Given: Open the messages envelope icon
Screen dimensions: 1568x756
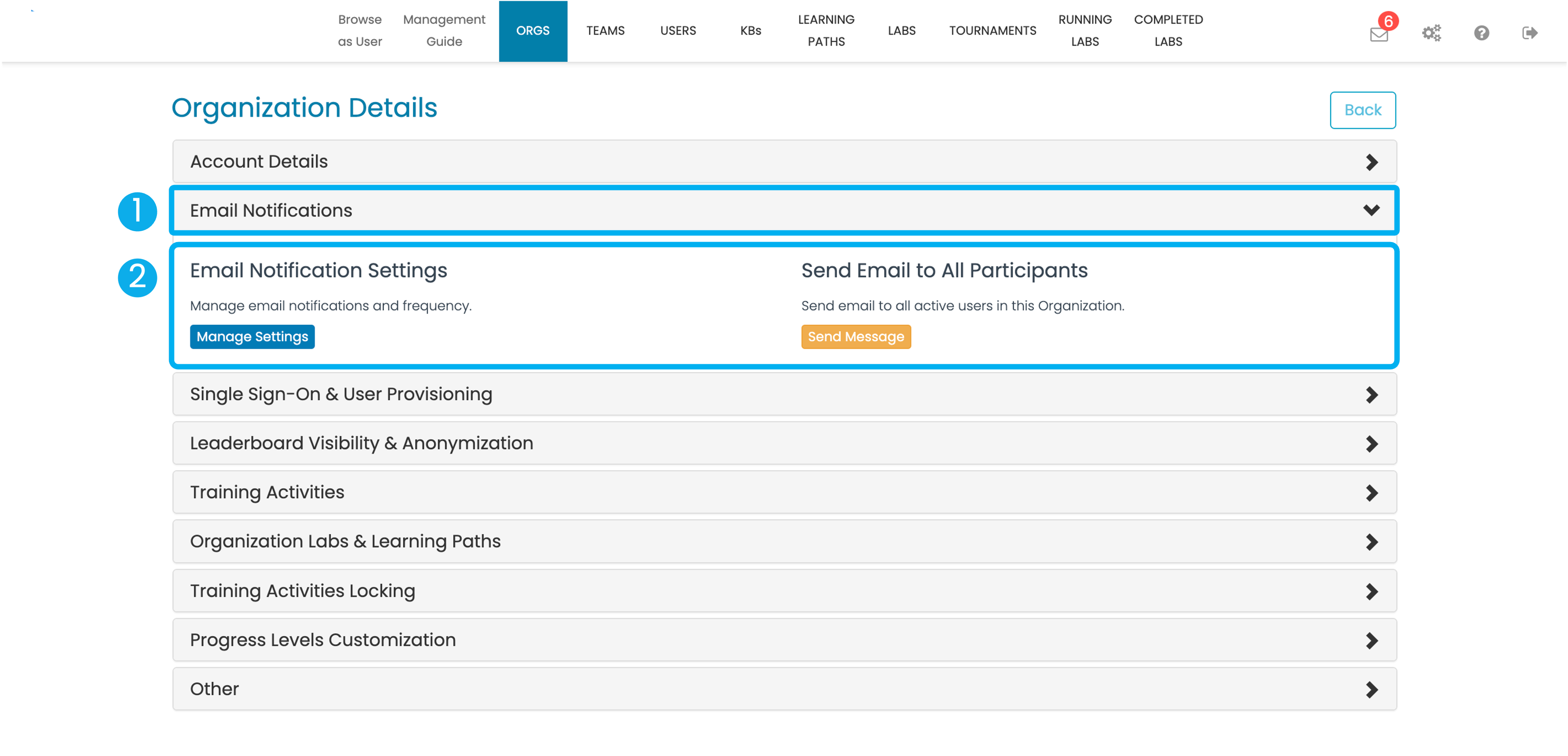Looking at the screenshot, I should 1379,35.
